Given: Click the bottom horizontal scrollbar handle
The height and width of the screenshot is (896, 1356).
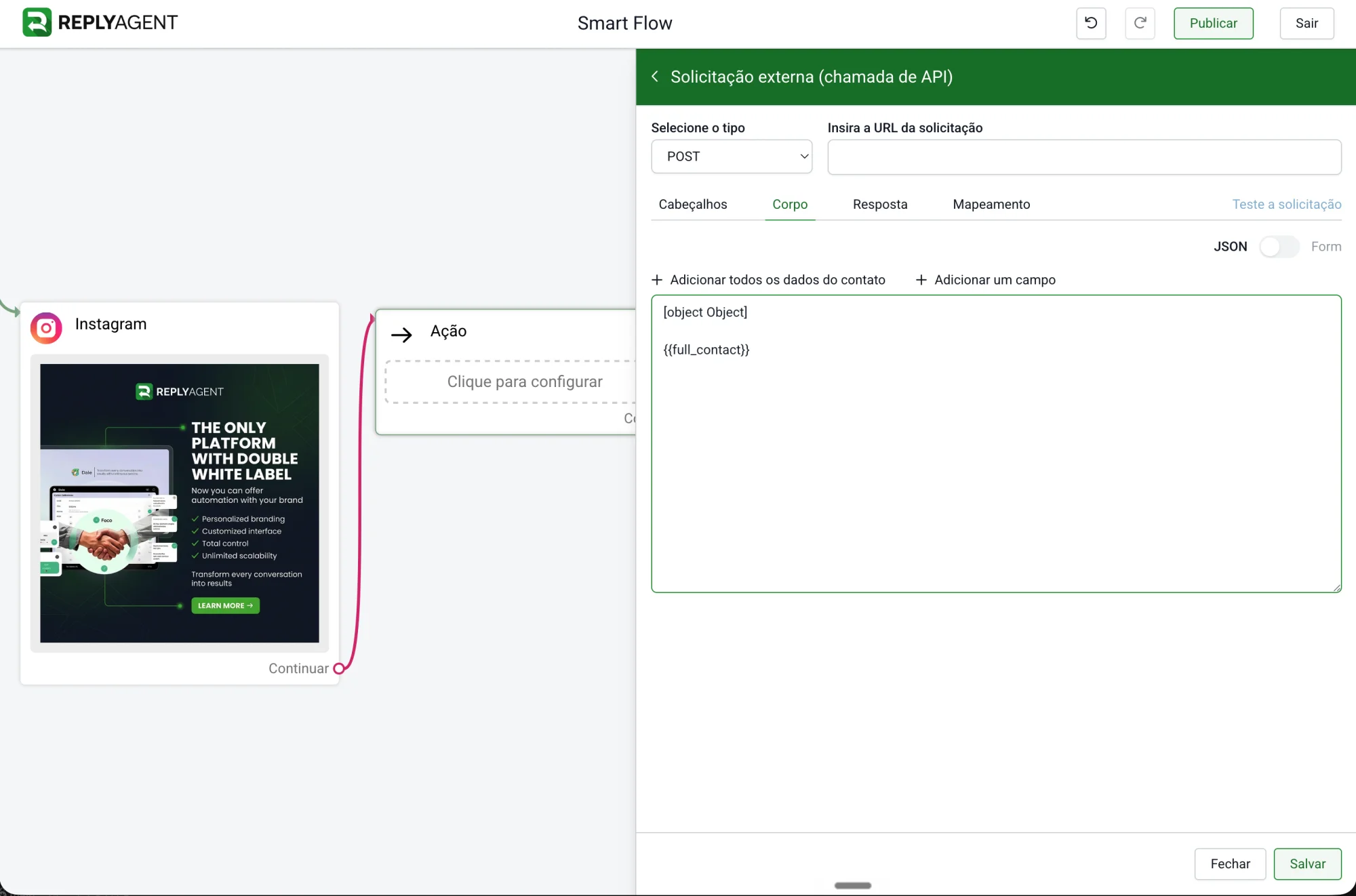Looking at the screenshot, I should (852, 886).
